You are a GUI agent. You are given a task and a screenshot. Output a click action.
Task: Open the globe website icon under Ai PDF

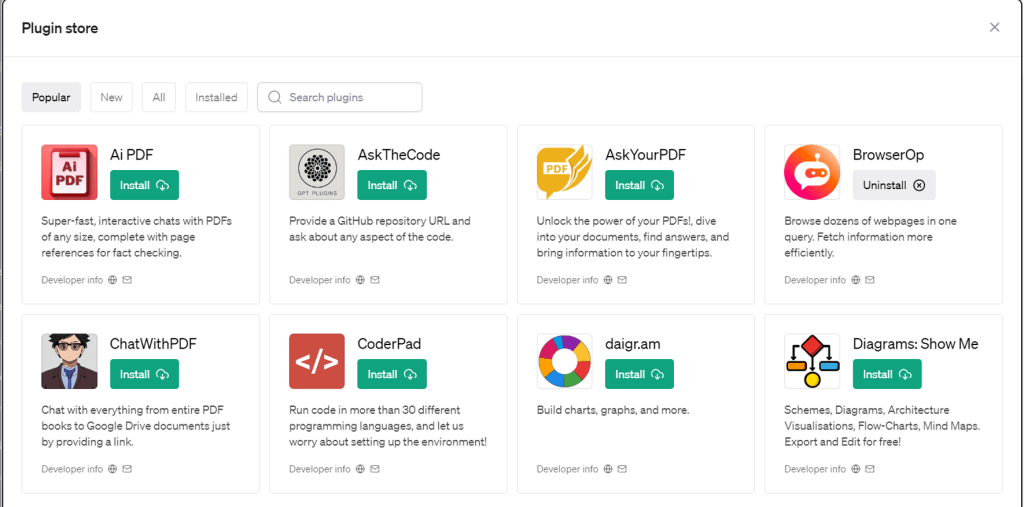(113, 280)
